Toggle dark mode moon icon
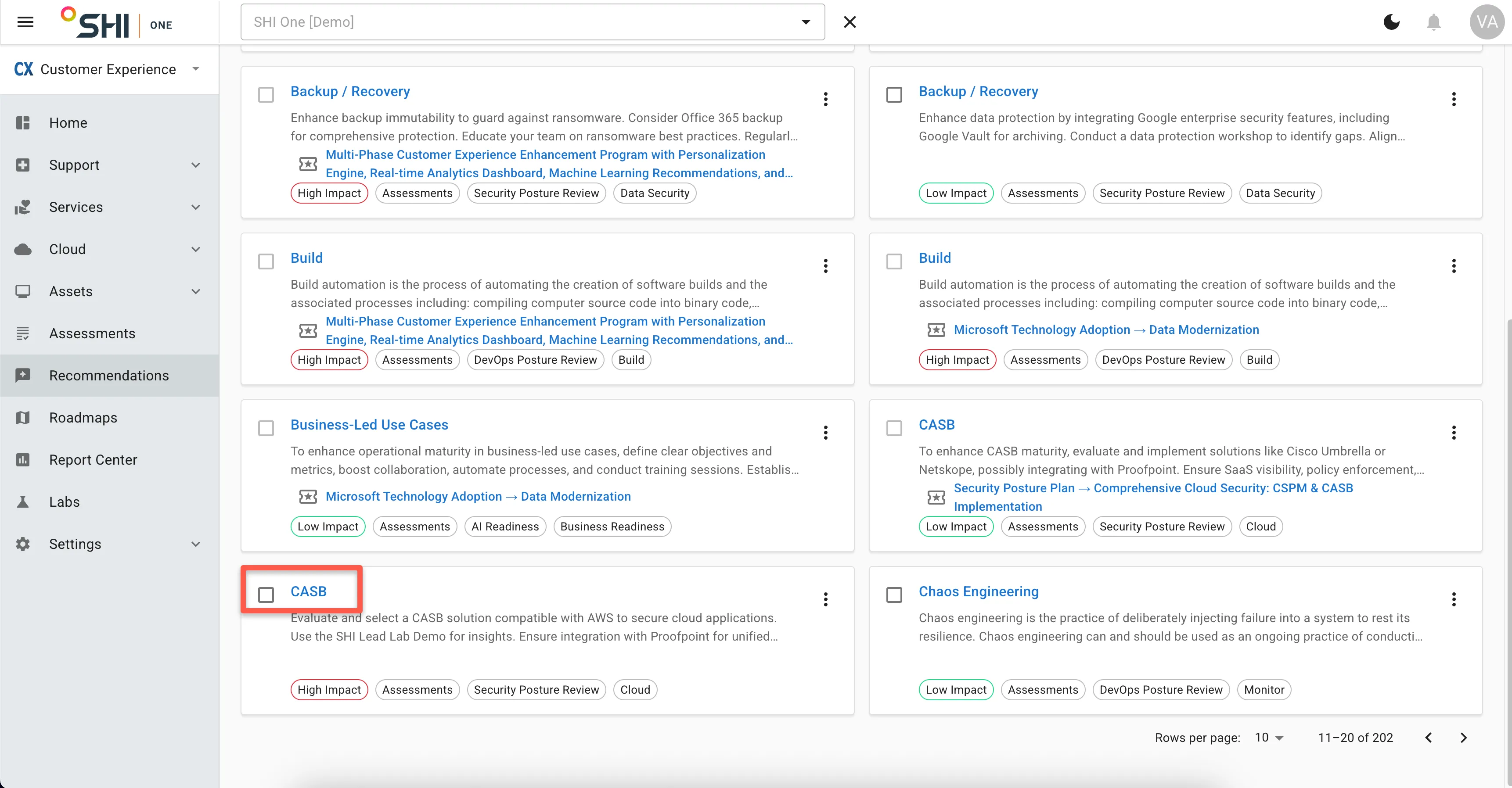The height and width of the screenshot is (788, 1512). tap(1391, 22)
